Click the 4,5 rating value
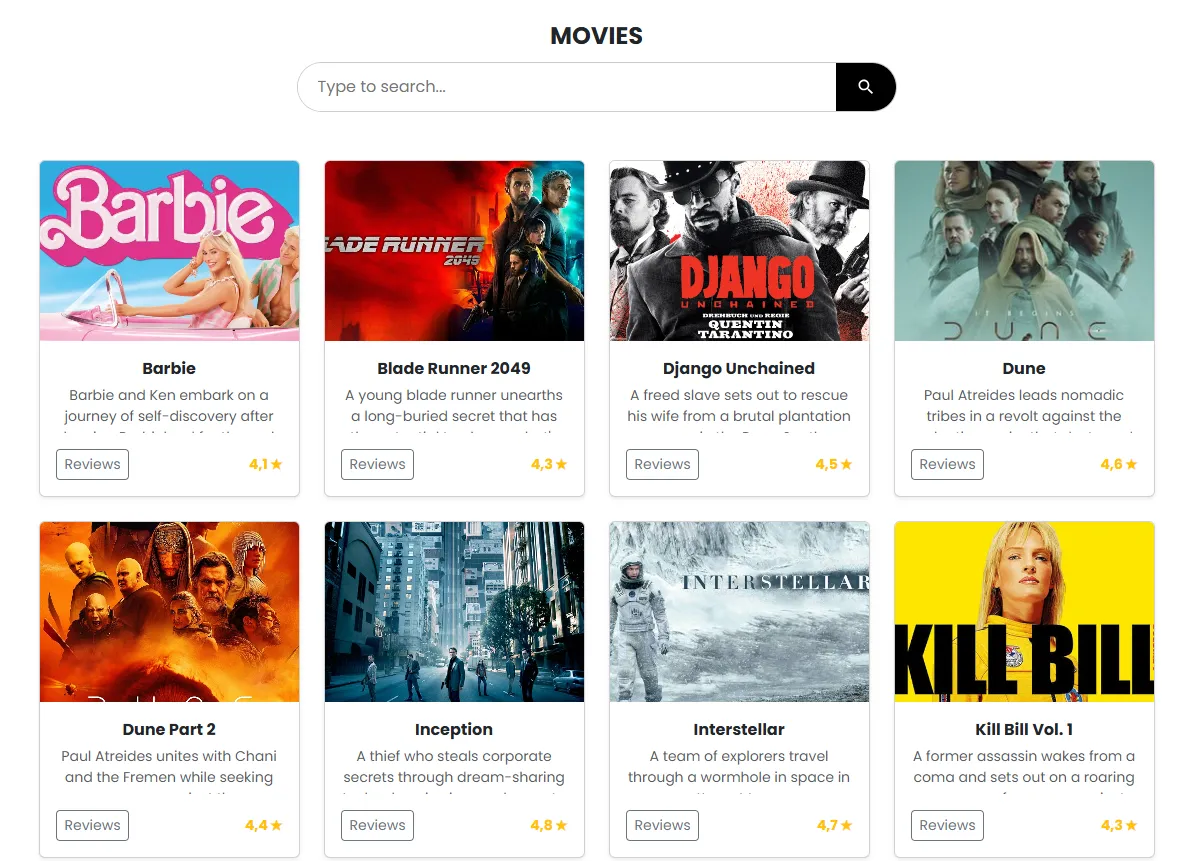1191x861 pixels. click(x=826, y=464)
